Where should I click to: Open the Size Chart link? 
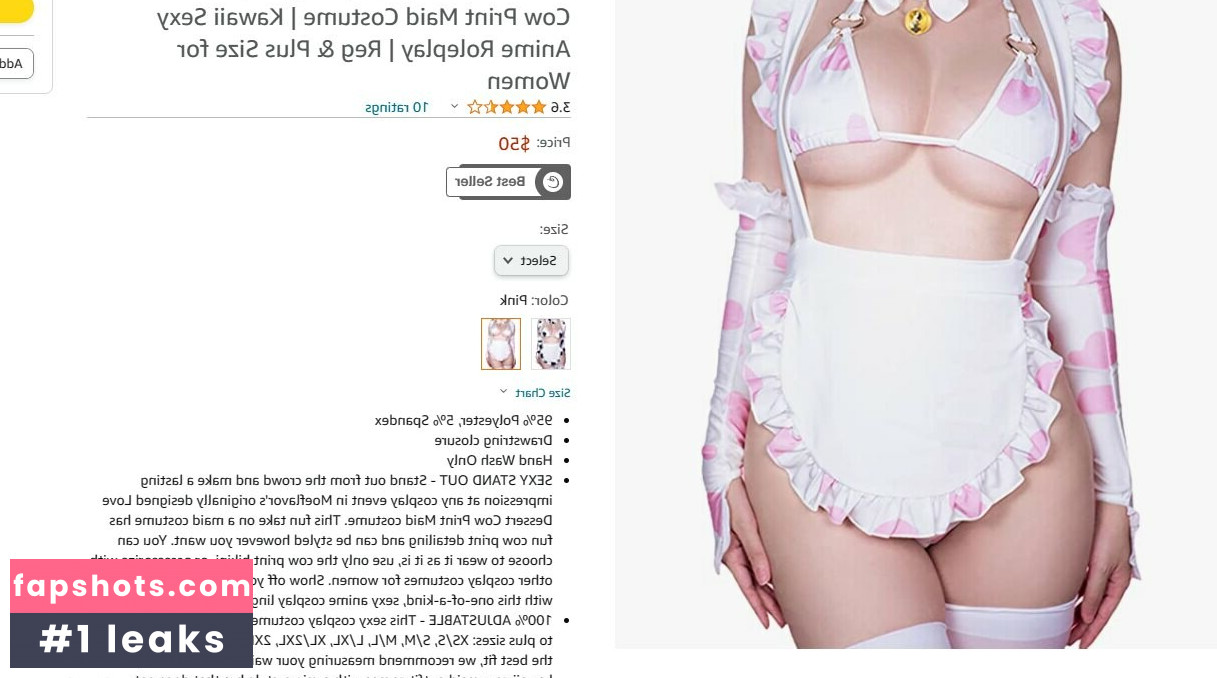(543, 393)
